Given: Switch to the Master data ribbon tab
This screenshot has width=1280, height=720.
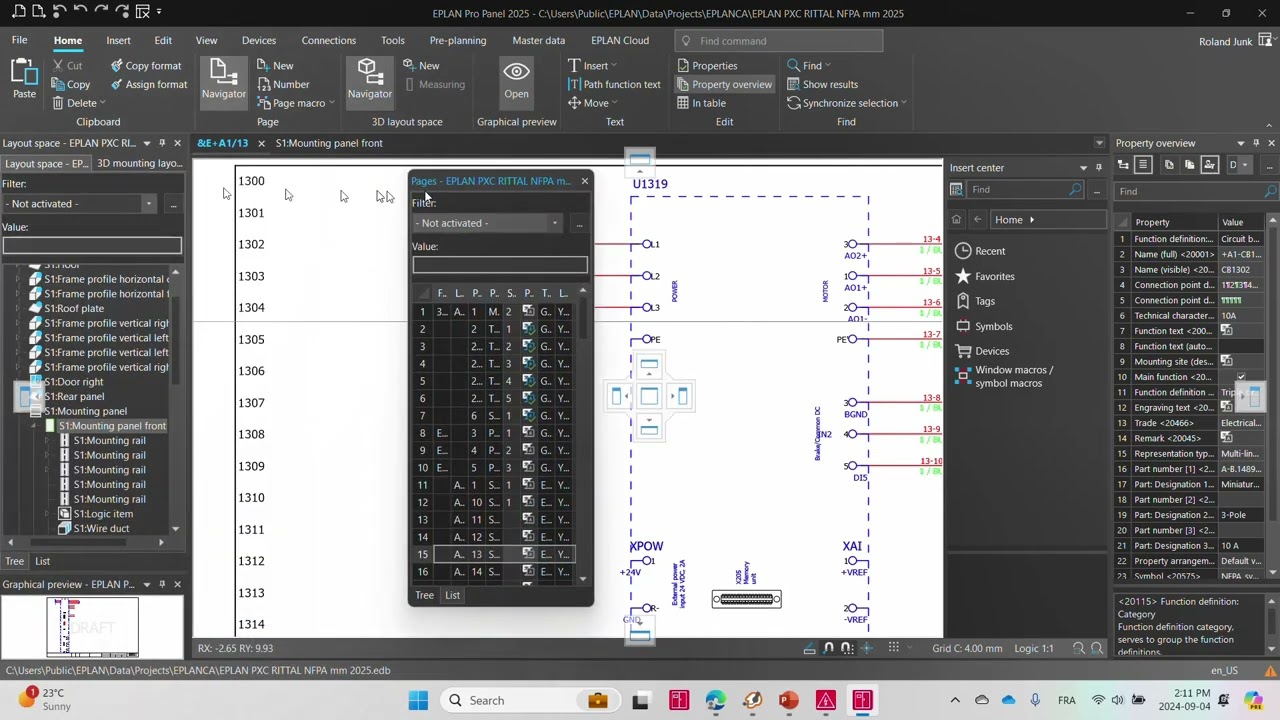Looking at the screenshot, I should point(538,40).
